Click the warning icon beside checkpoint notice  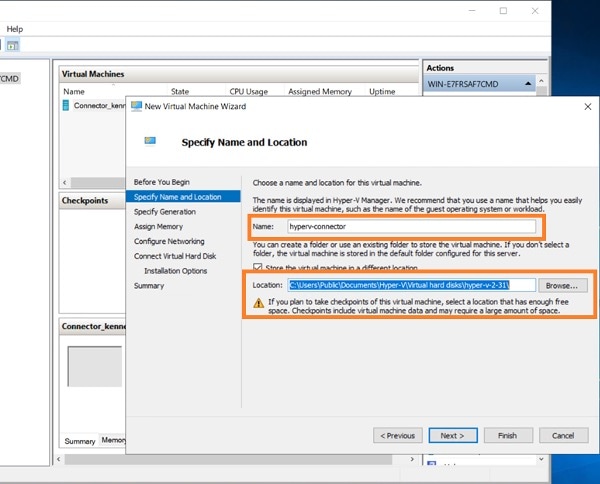tap(259, 303)
